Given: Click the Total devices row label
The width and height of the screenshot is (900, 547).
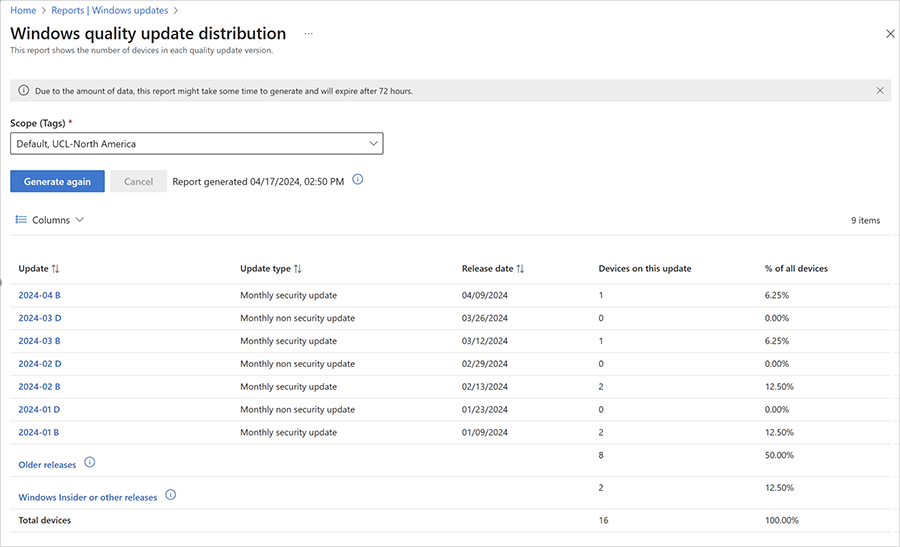Looking at the screenshot, I should coord(45,520).
